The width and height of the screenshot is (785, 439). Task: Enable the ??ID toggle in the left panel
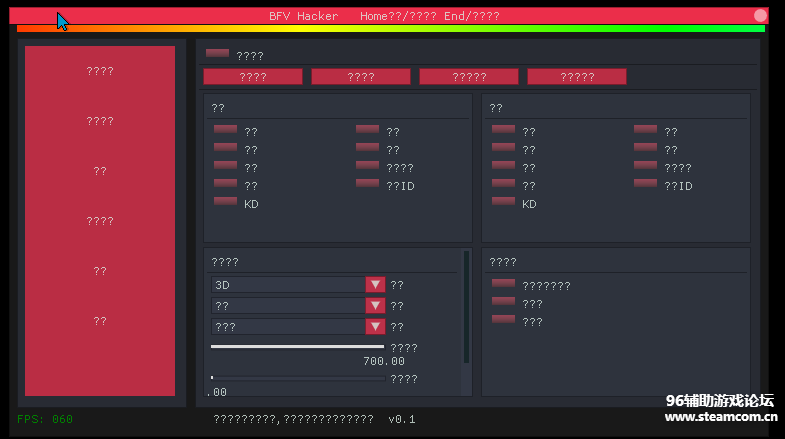click(367, 184)
